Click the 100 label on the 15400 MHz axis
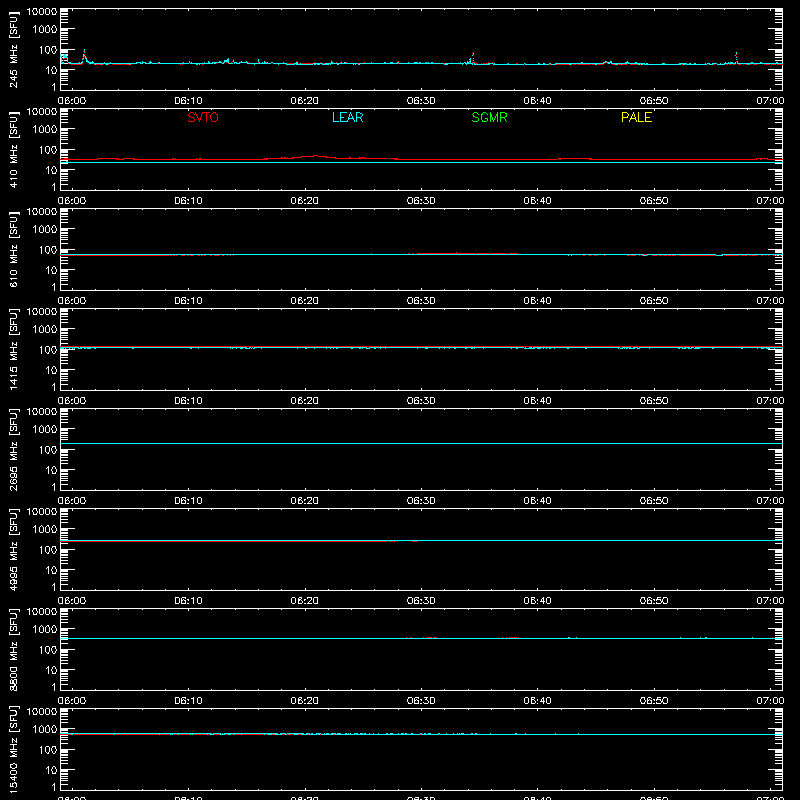 click(48, 750)
